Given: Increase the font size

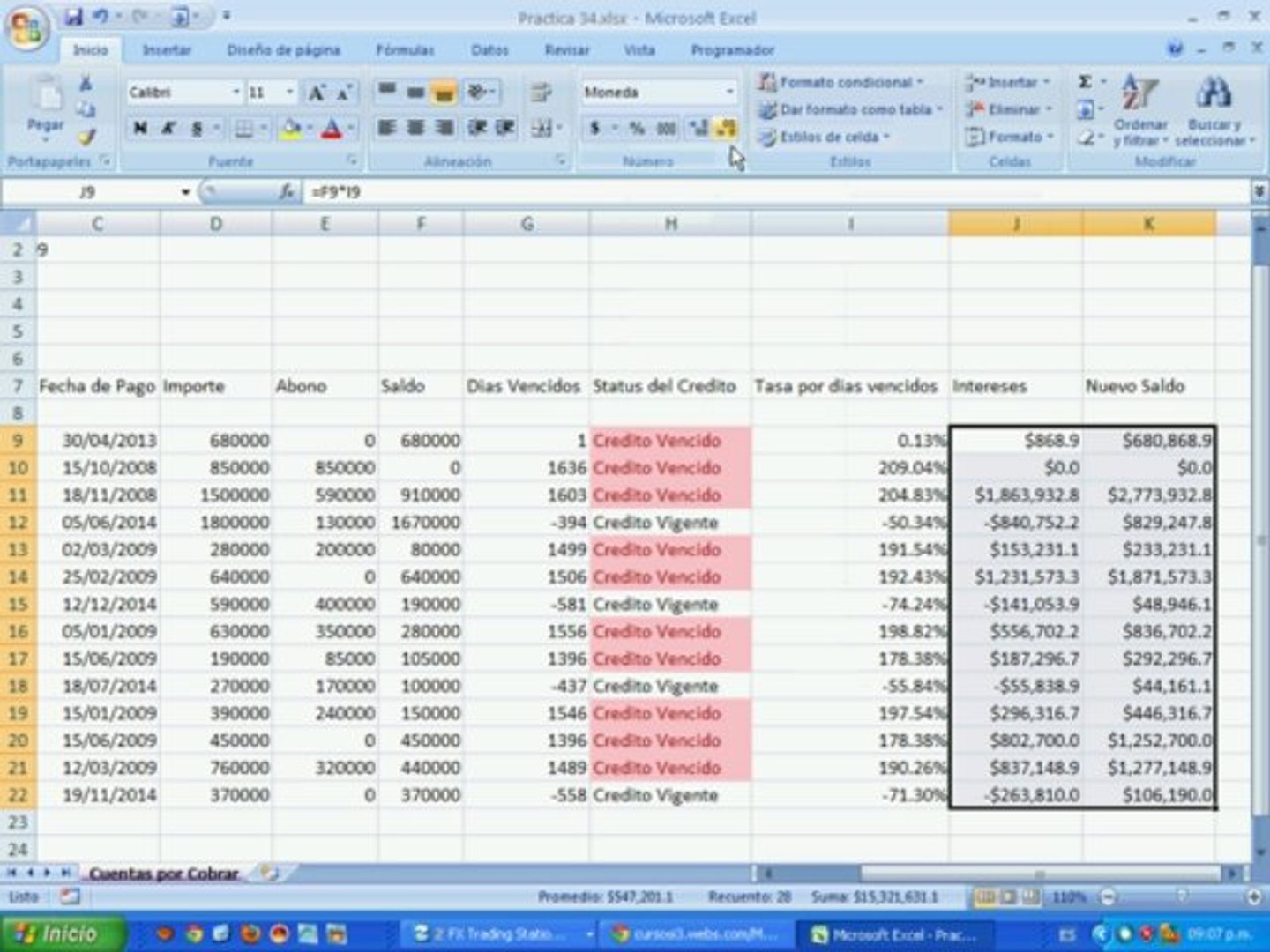Looking at the screenshot, I should click(316, 93).
